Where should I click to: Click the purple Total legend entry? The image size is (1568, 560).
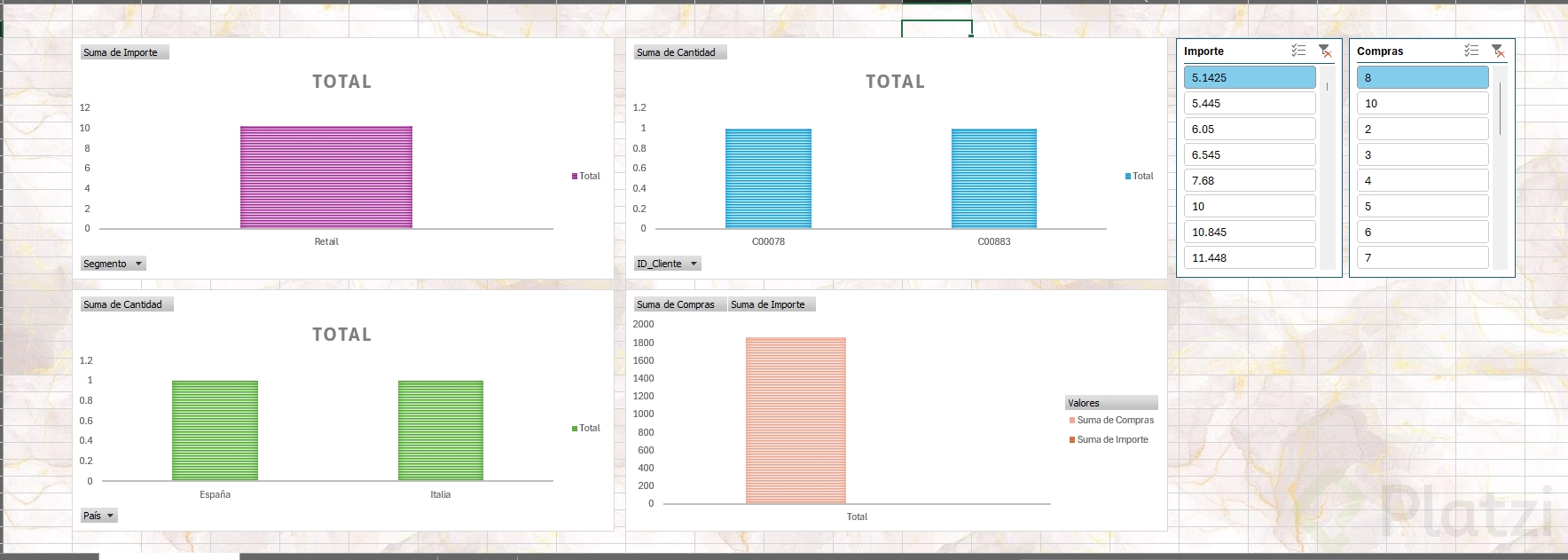tap(586, 177)
